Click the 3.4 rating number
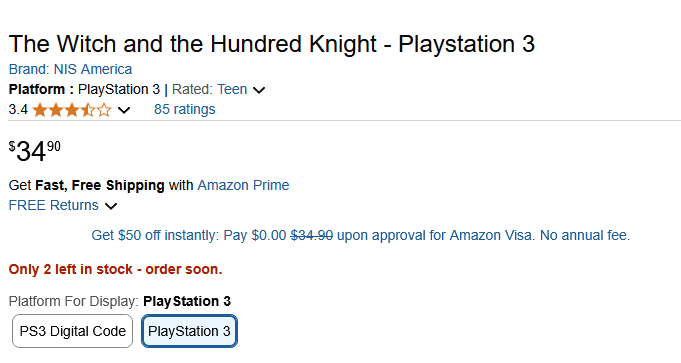681x363 pixels. (18, 109)
